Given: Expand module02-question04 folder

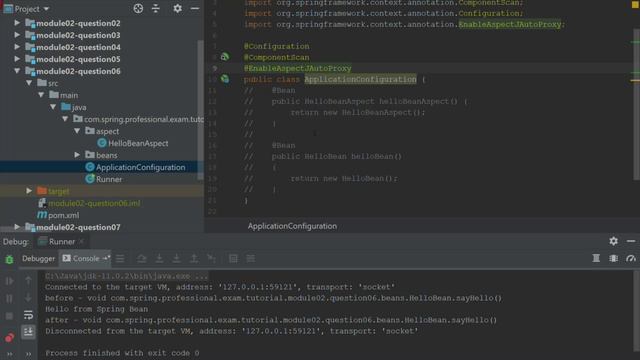Looking at the screenshot, I should pos(17,47).
